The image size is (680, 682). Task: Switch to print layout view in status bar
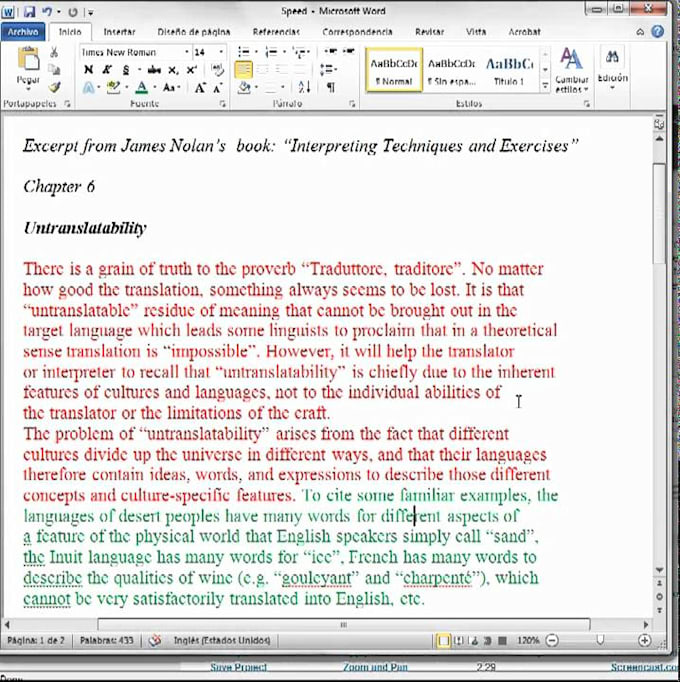[443, 641]
